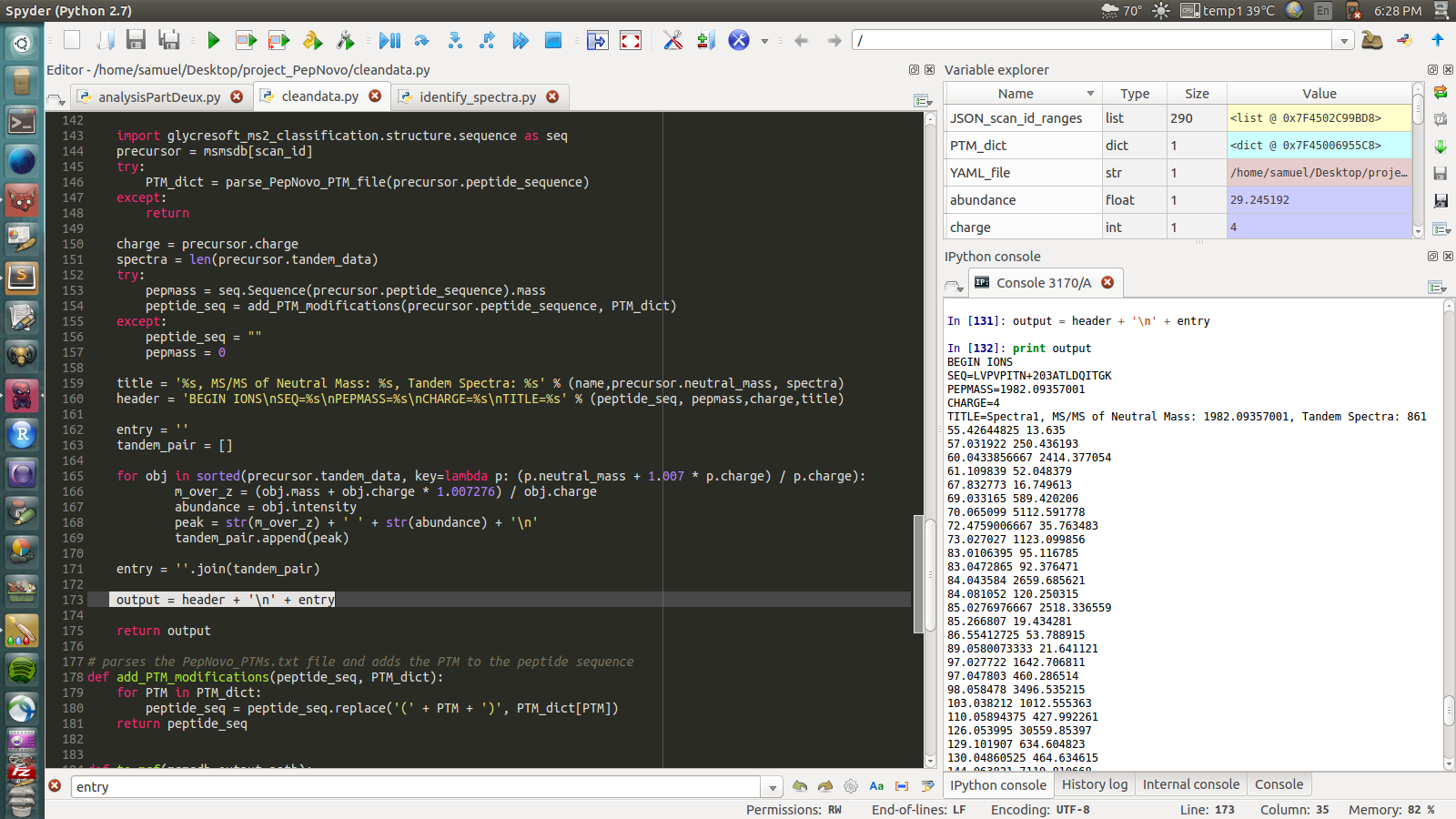Click the find text input field
This screenshot has width=1456, height=819.
point(415,787)
